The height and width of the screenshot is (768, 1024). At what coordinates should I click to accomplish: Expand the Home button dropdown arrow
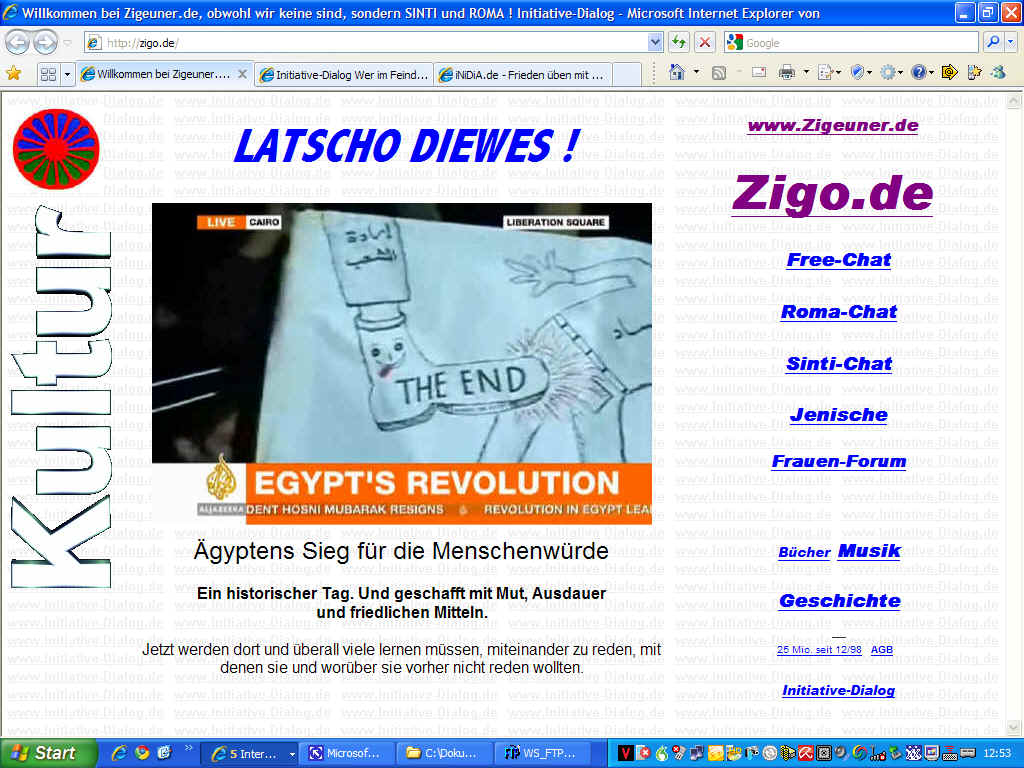click(x=696, y=72)
